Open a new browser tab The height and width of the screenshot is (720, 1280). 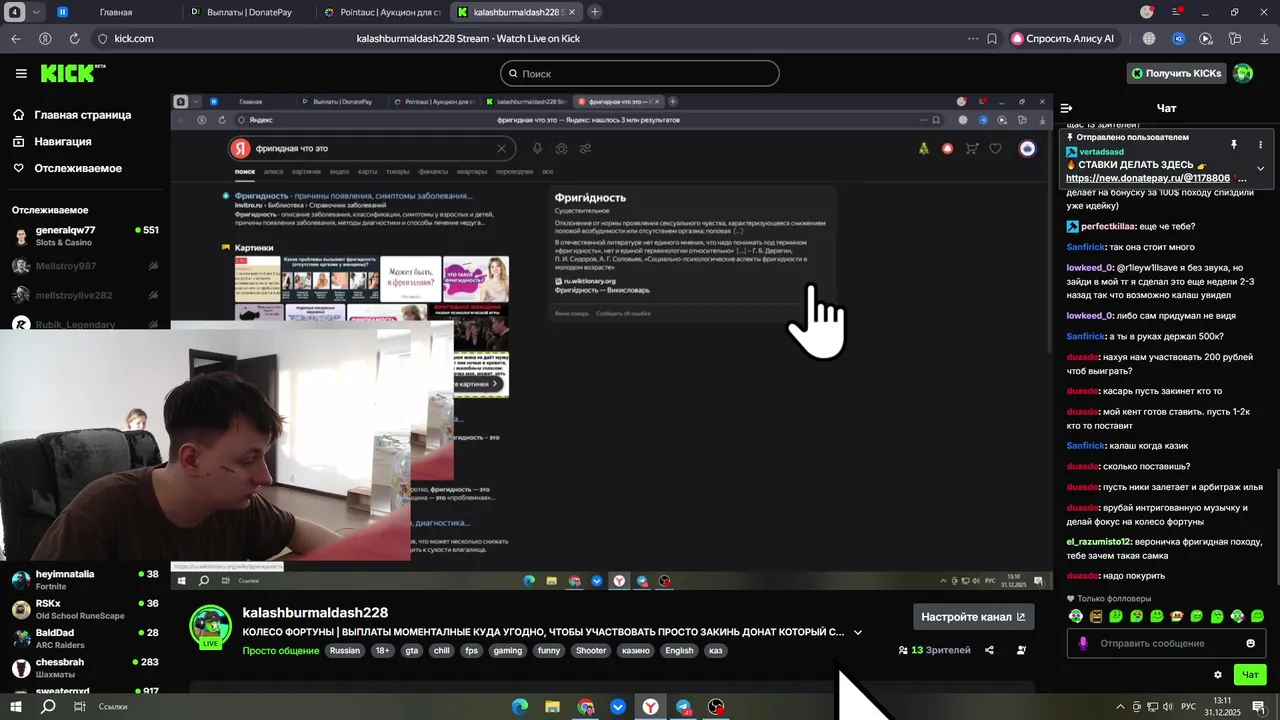pyautogui.click(x=596, y=12)
